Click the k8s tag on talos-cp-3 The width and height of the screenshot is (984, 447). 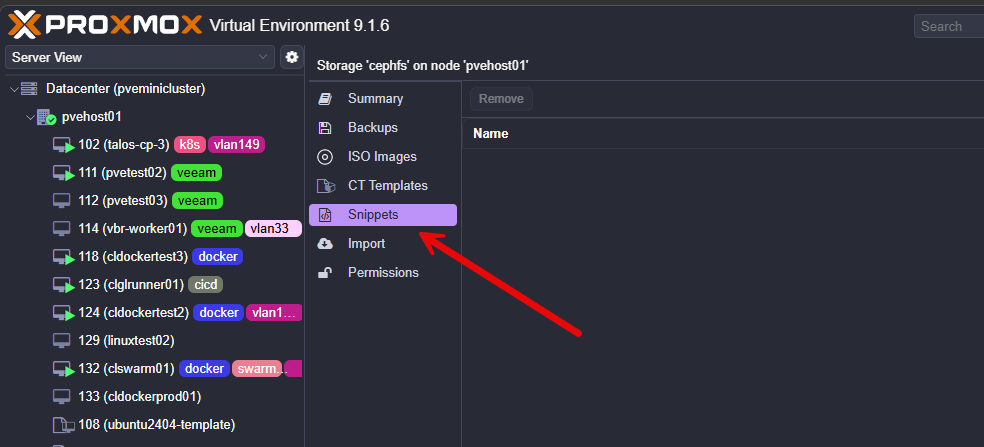pyautogui.click(x=189, y=145)
